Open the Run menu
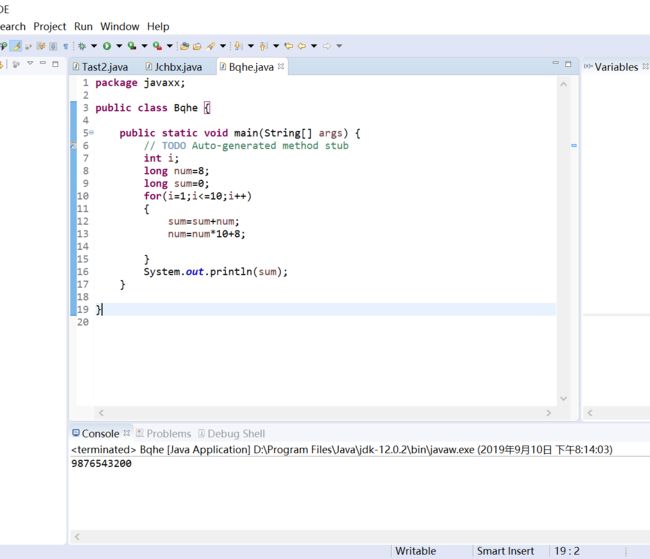 point(83,27)
